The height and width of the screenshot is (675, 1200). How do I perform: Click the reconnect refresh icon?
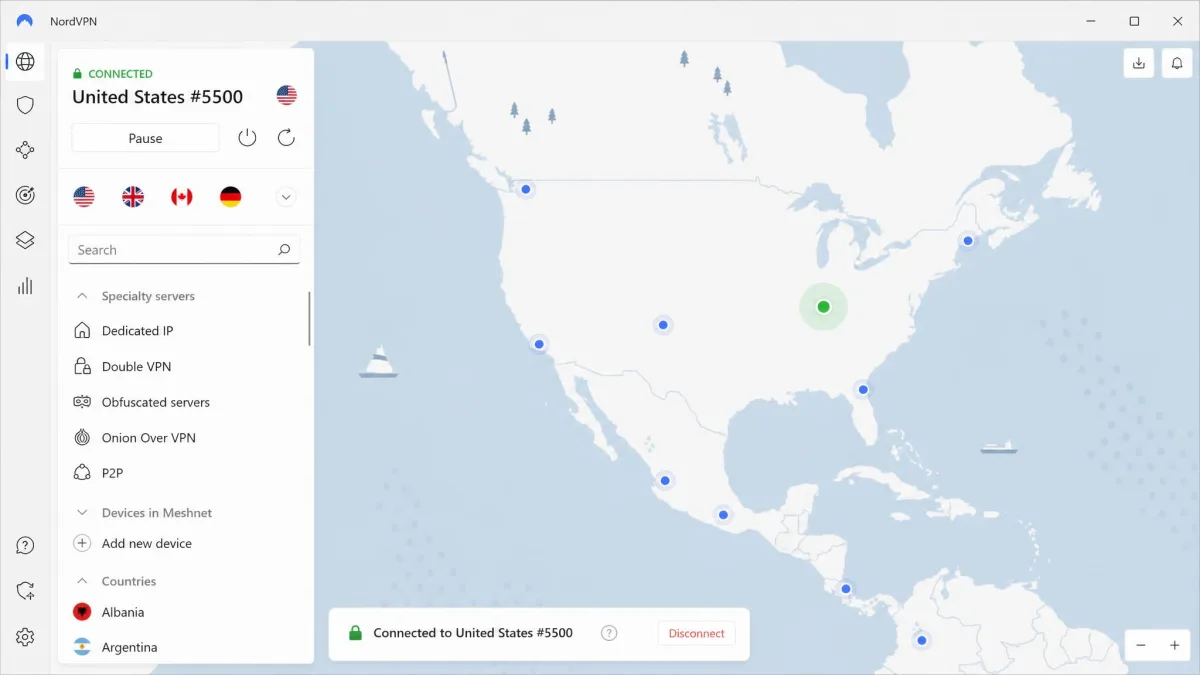pos(286,138)
